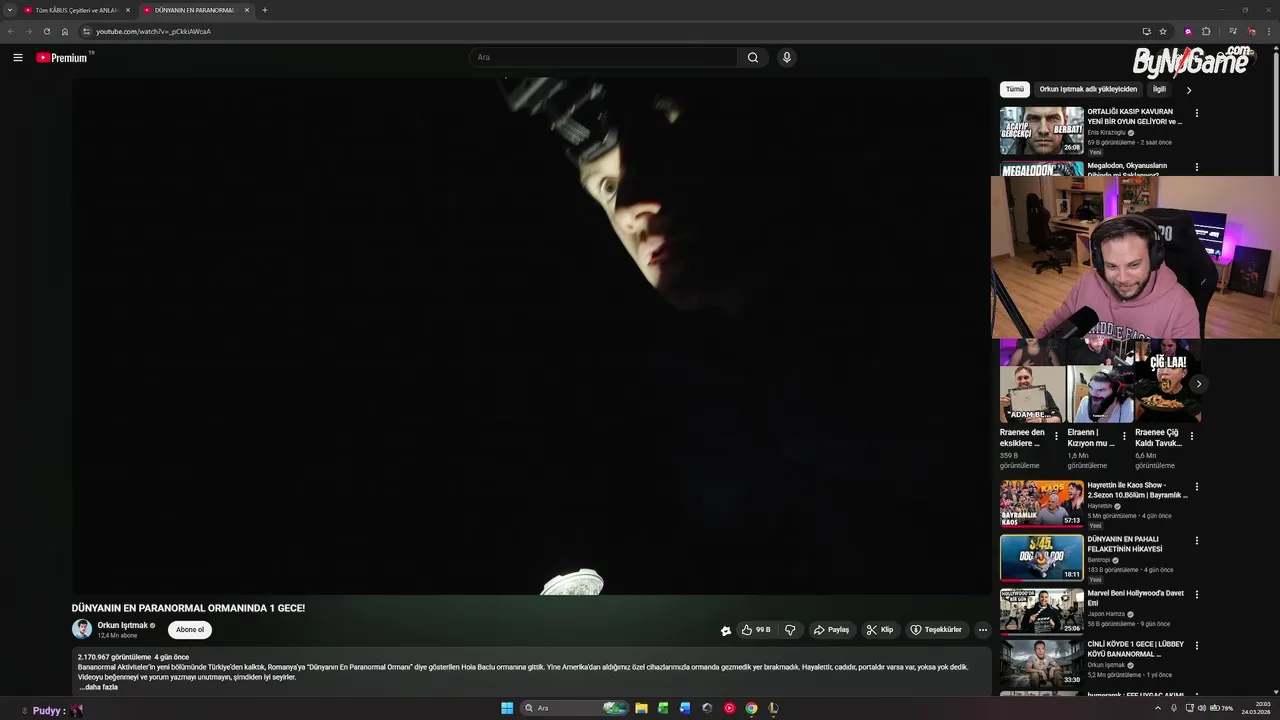Share the video via Paylaş

pyautogui.click(x=832, y=630)
